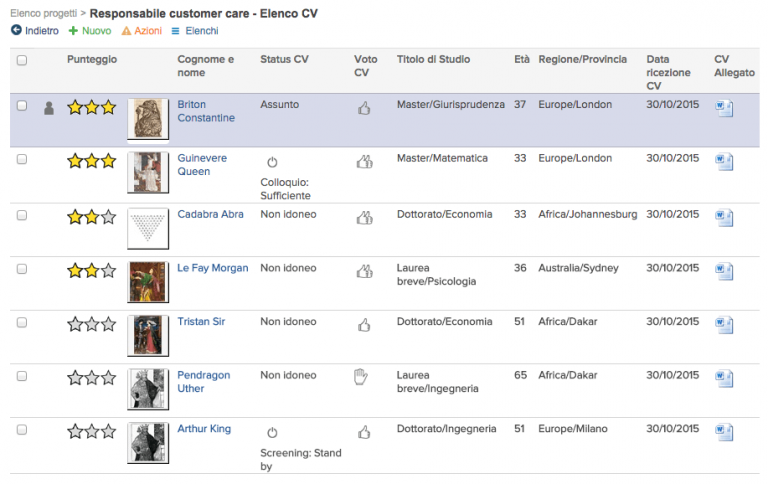Click Guinevere Queen's photo thumbnail
The image size is (768, 484).
point(148,172)
